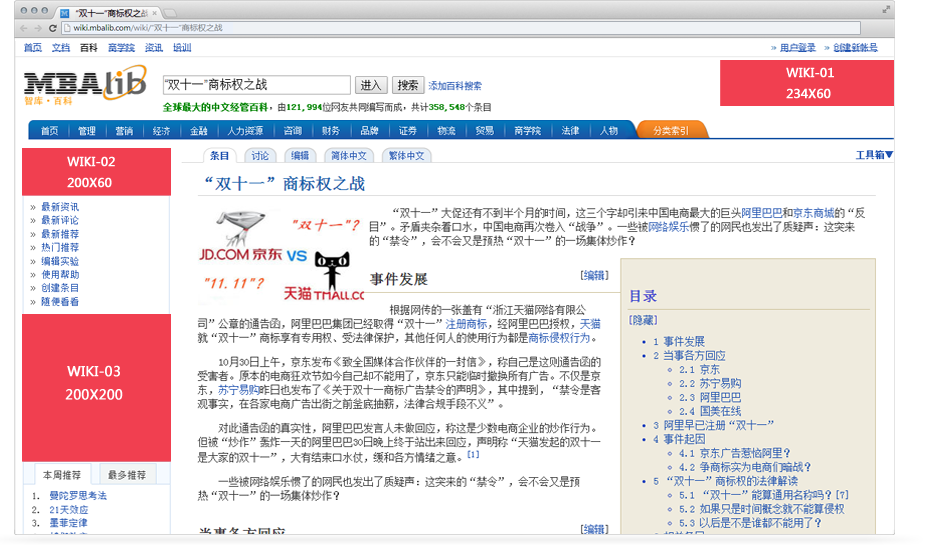Open 创建条目 sidebar link
Image resolution: width=927 pixels, height=553 pixels.
(x=60, y=288)
